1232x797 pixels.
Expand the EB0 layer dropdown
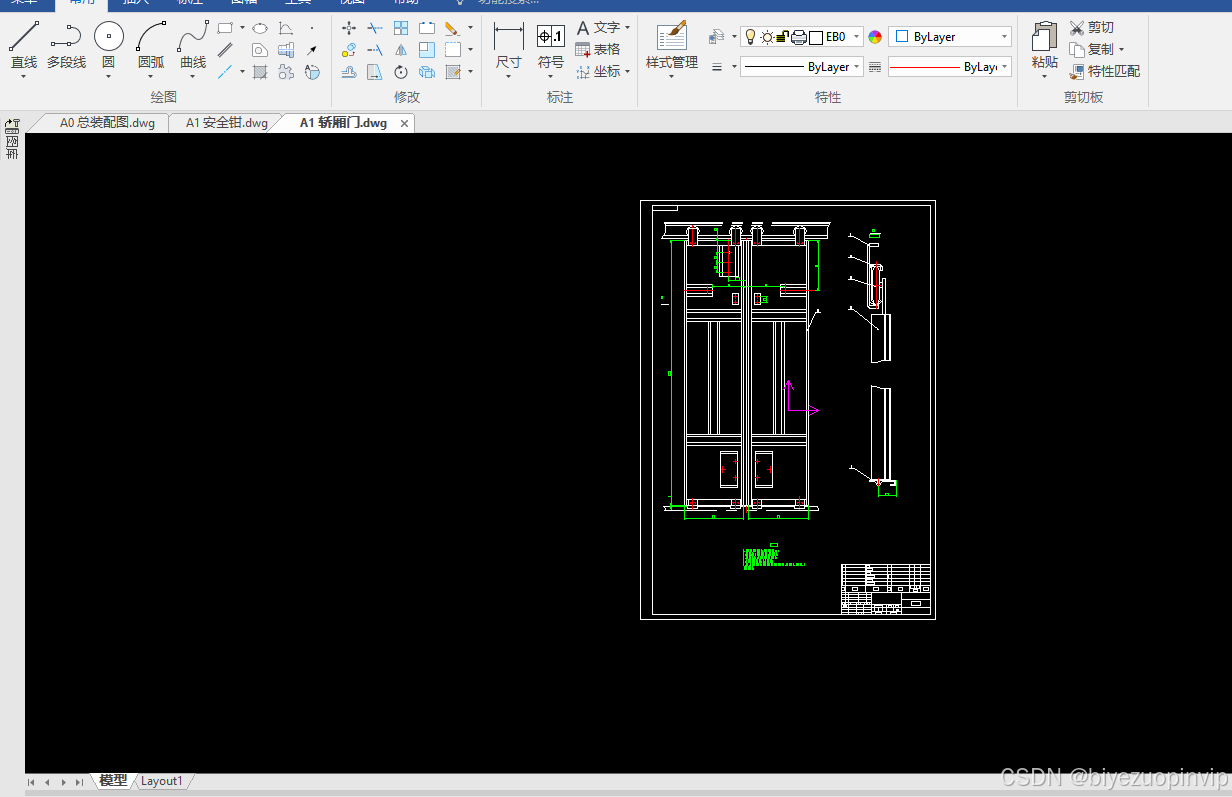pos(857,37)
